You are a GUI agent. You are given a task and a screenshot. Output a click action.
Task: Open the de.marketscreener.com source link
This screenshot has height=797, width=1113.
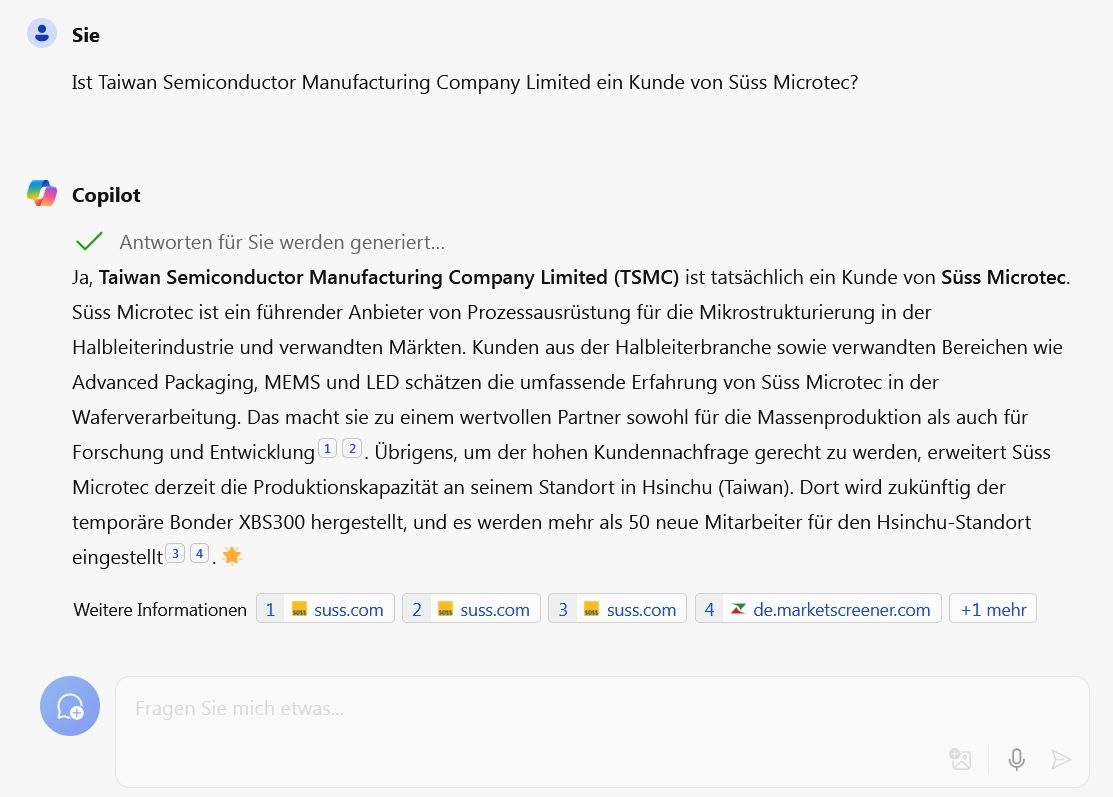(841, 609)
